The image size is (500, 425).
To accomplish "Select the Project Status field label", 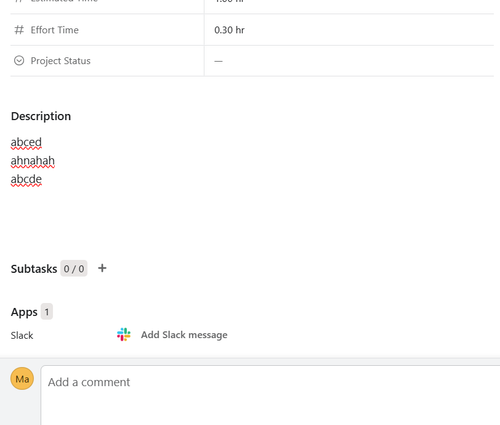I will tap(60, 61).
